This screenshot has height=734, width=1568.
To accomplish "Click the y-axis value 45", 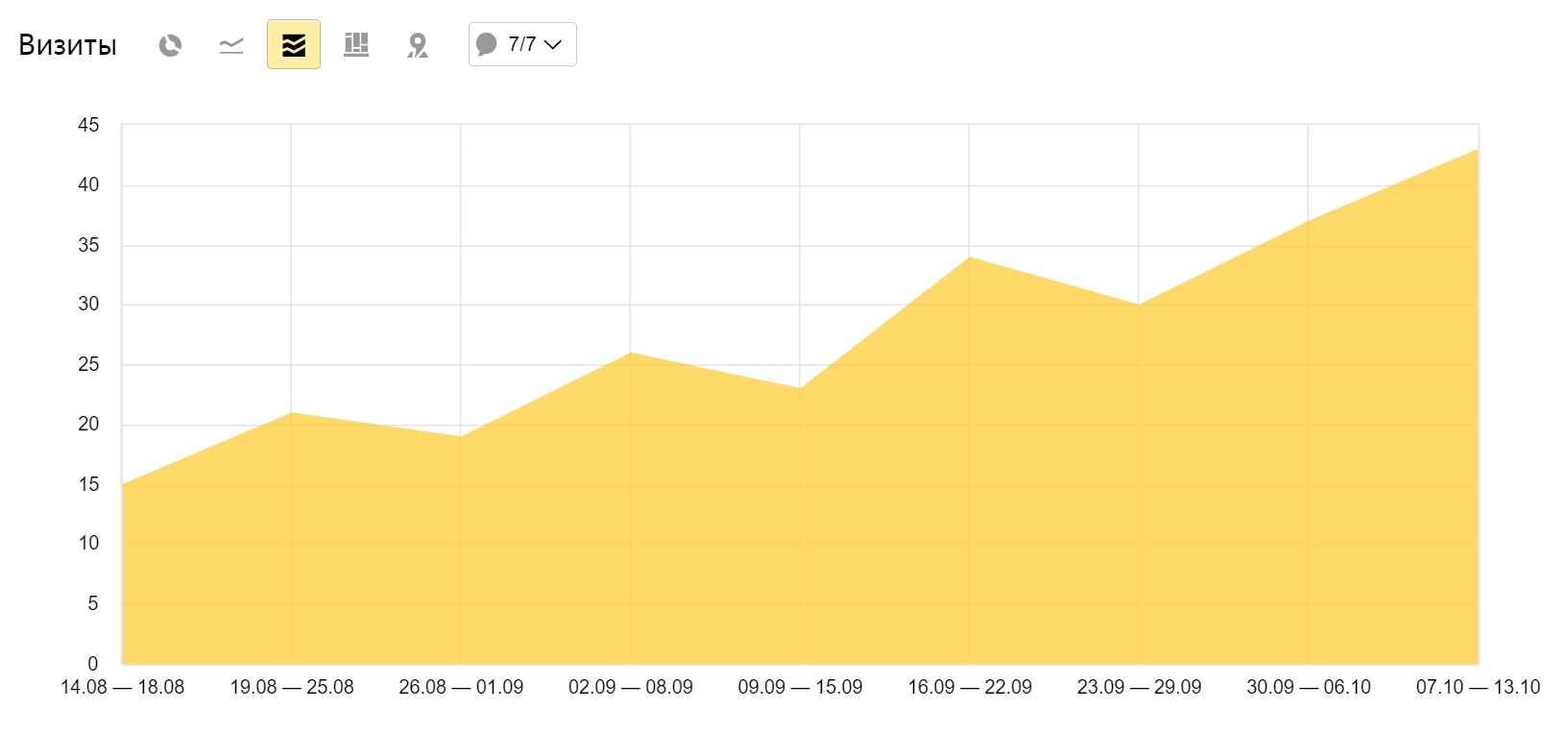I will click(x=88, y=125).
